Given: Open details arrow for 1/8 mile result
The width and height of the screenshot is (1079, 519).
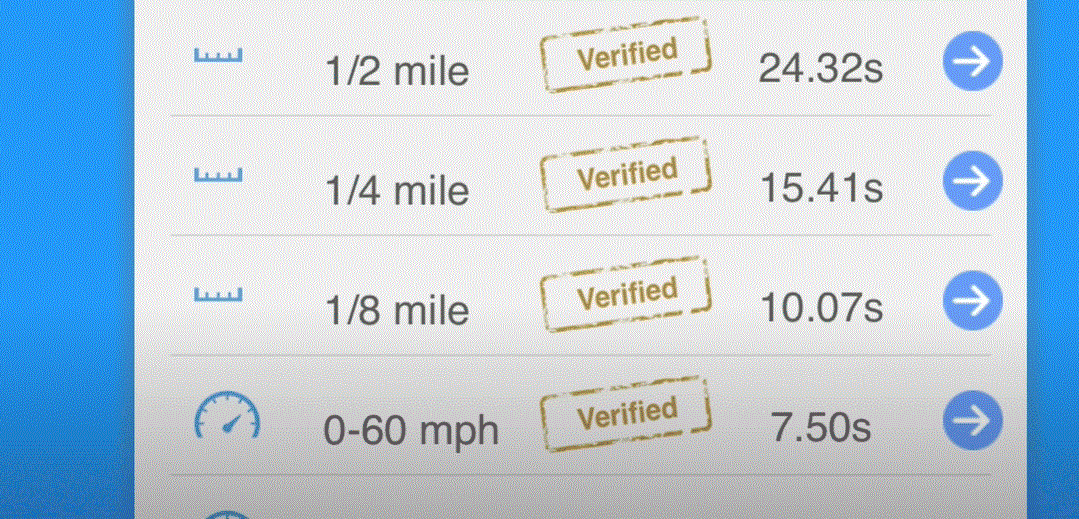Looking at the screenshot, I should 972,301.
